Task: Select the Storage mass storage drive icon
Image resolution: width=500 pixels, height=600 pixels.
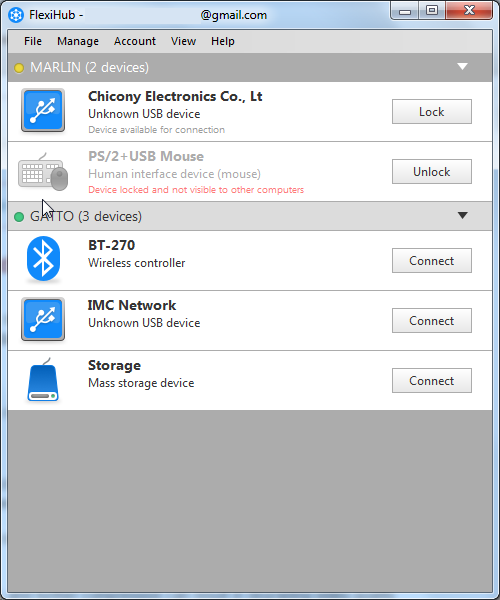Action: point(43,380)
